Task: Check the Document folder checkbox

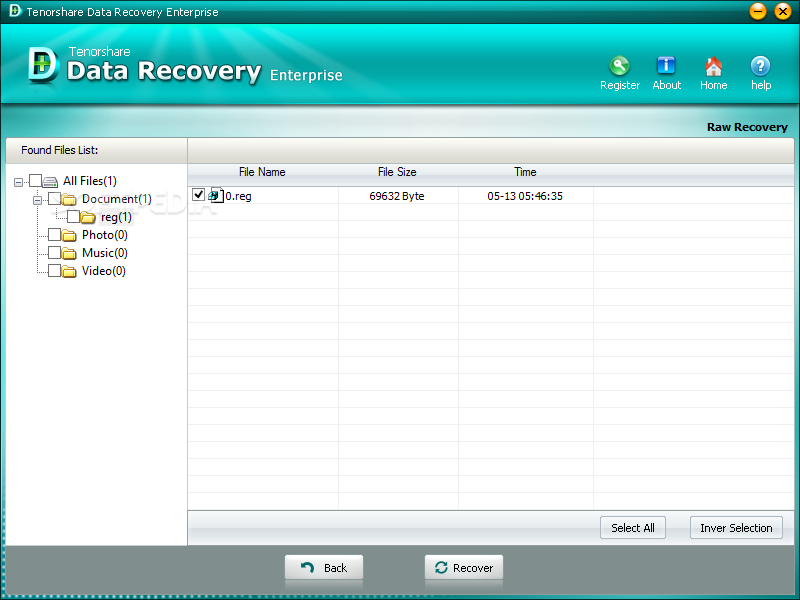Action: point(54,198)
